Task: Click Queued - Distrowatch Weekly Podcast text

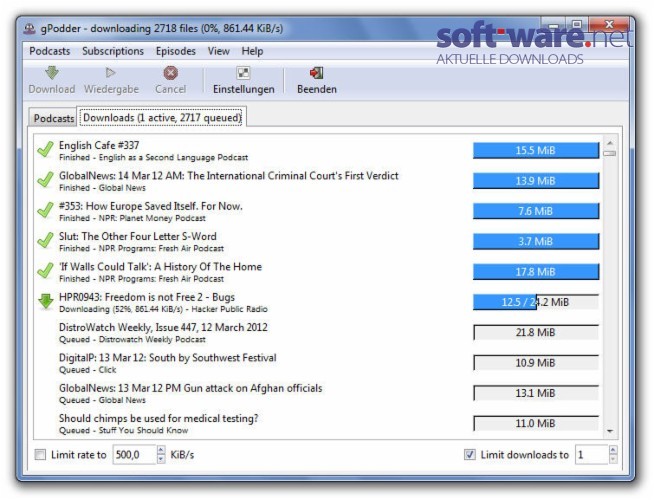Action: click(x=132, y=339)
